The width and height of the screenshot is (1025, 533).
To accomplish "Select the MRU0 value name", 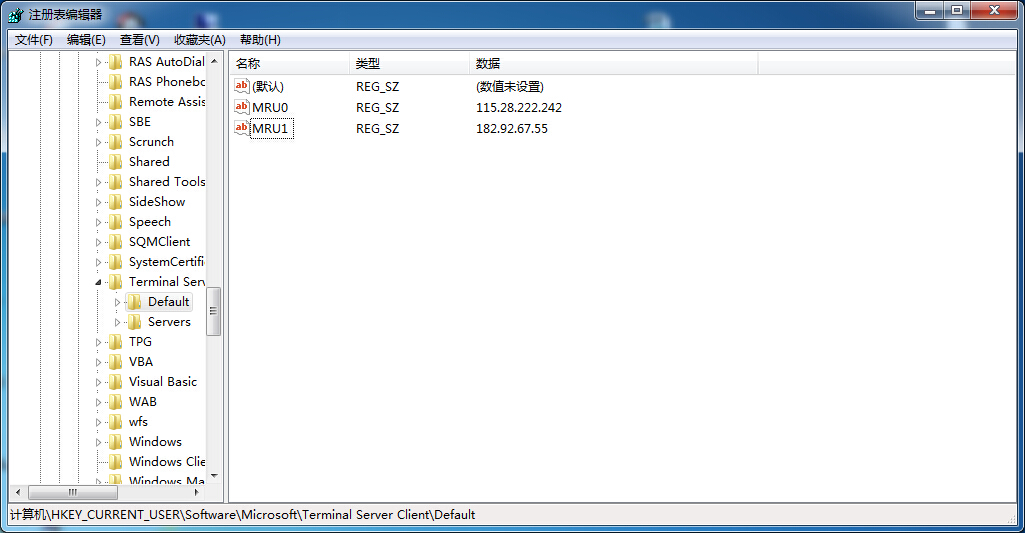I will 270,107.
